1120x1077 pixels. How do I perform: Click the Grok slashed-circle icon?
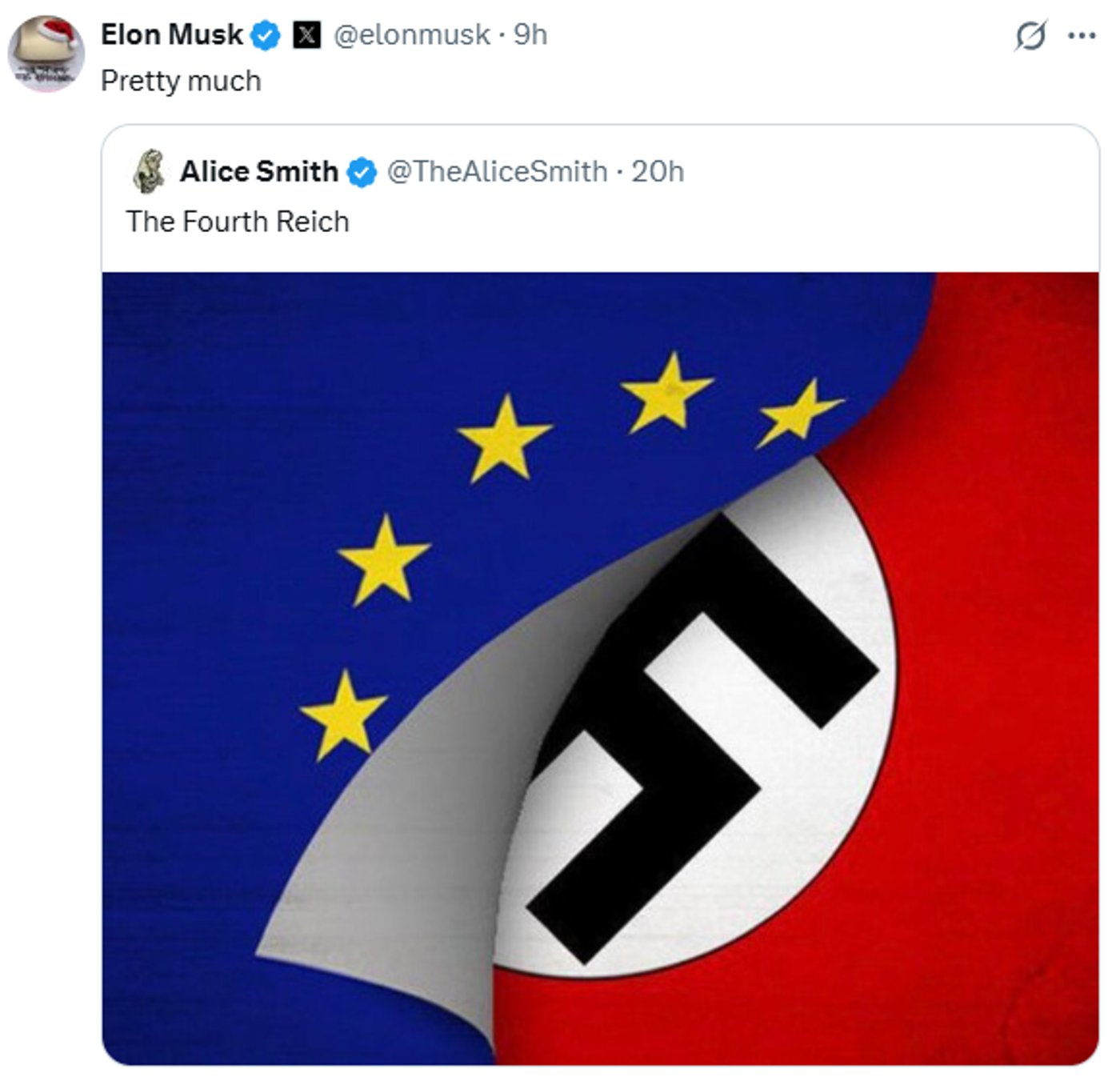tap(1030, 36)
